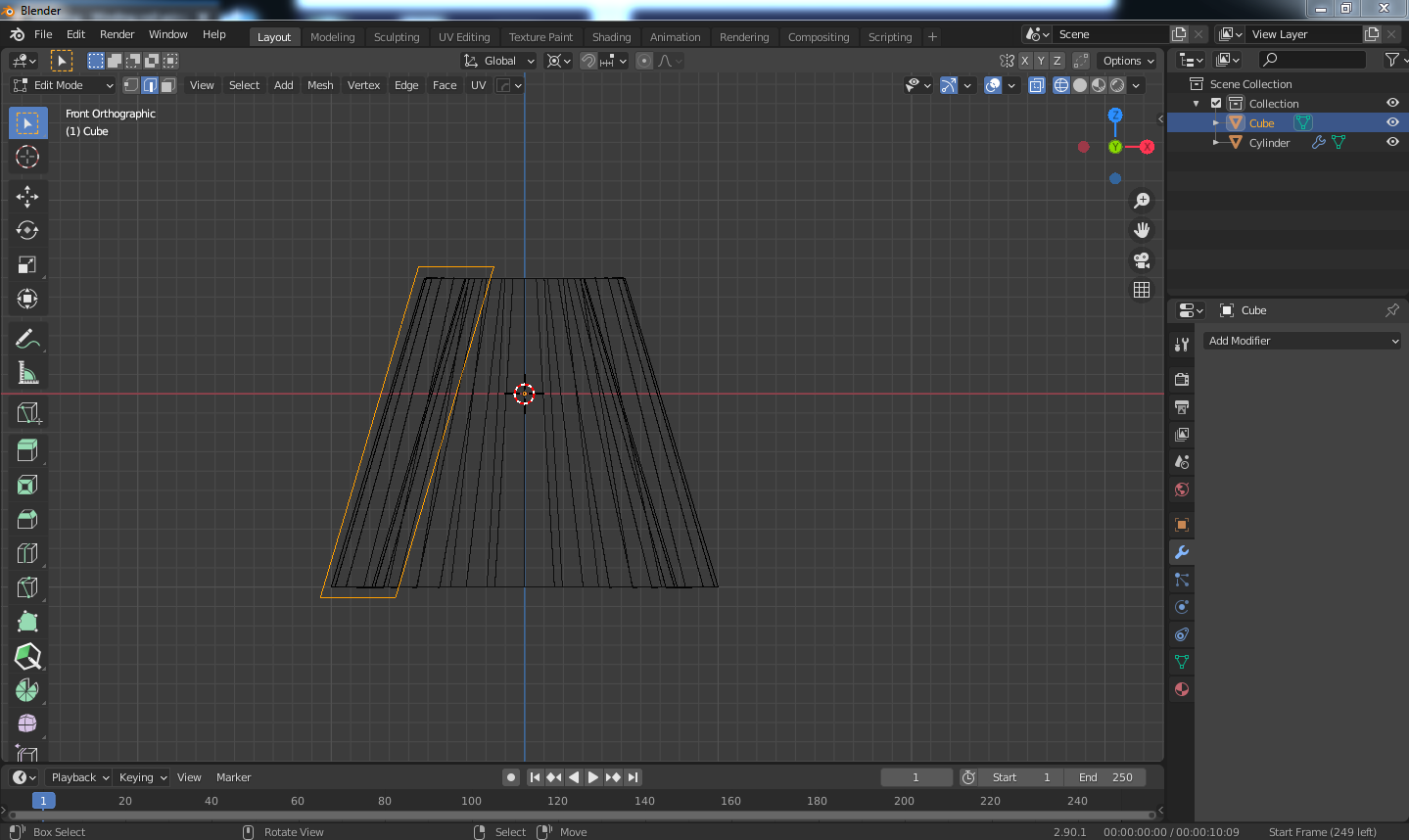This screenshot has height=840, width=1409.
Task: Select the Spin tool
Action: coord(27,690)
